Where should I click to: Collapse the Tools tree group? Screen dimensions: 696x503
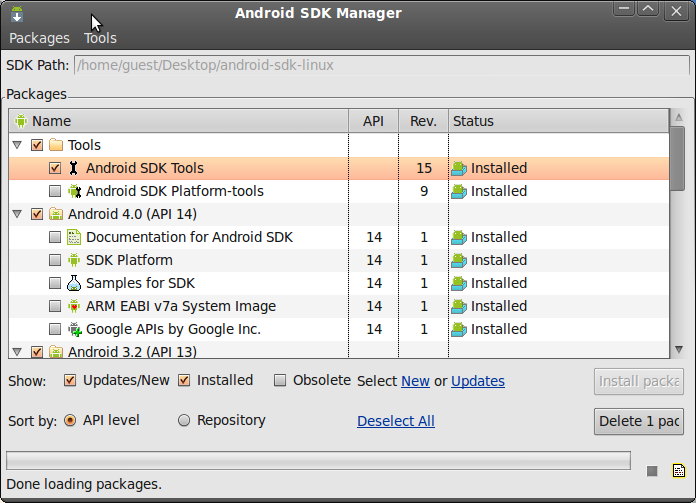[17, 145]
